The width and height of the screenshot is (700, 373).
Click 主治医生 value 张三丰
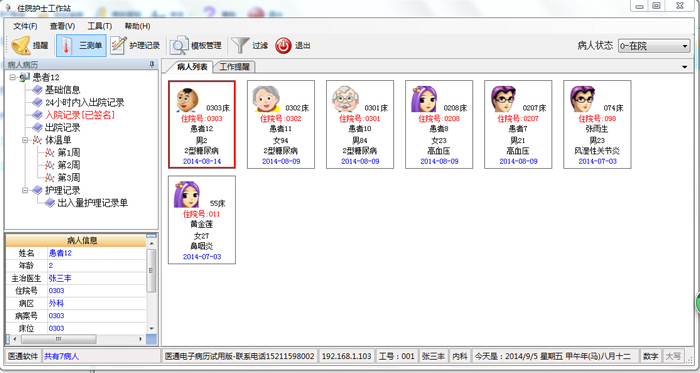[x=60, y=278]
